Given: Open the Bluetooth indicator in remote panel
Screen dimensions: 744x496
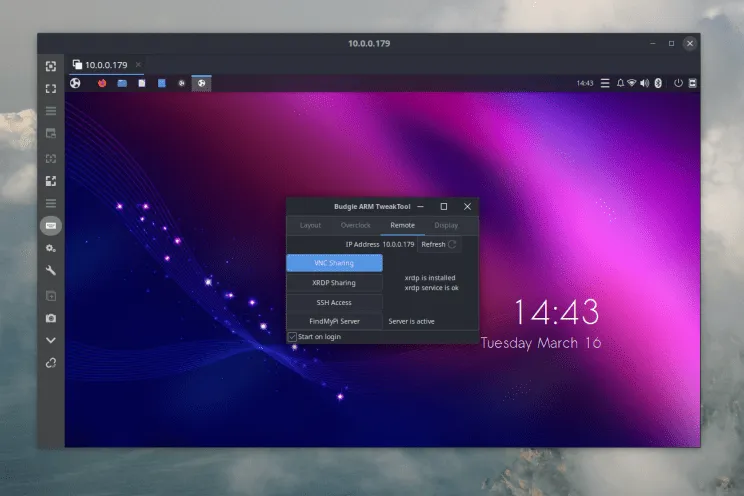Looking at the screenshot, I should (658, 83).
